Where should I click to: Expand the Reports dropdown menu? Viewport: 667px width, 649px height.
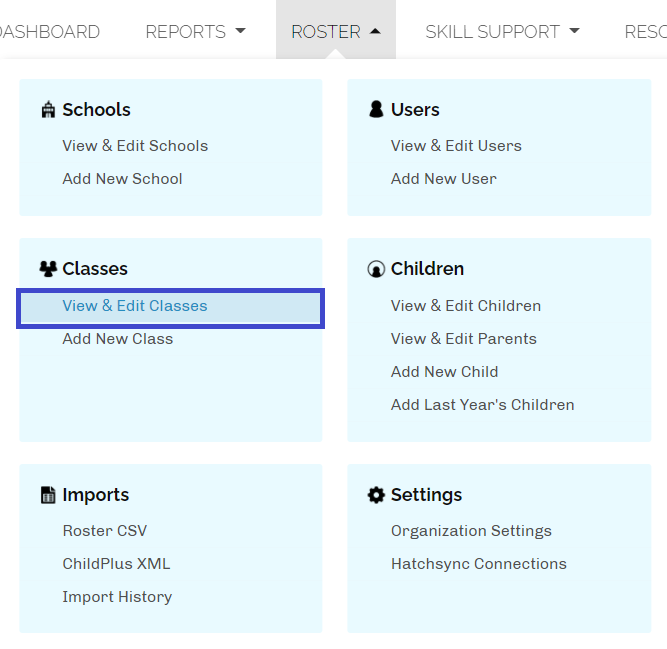(x=195, y=32)
